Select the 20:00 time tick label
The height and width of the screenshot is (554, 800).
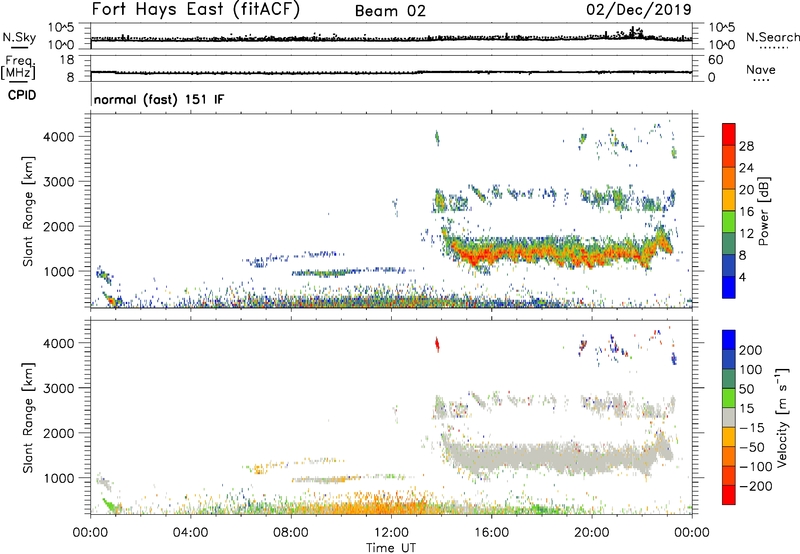coord(592,533)
